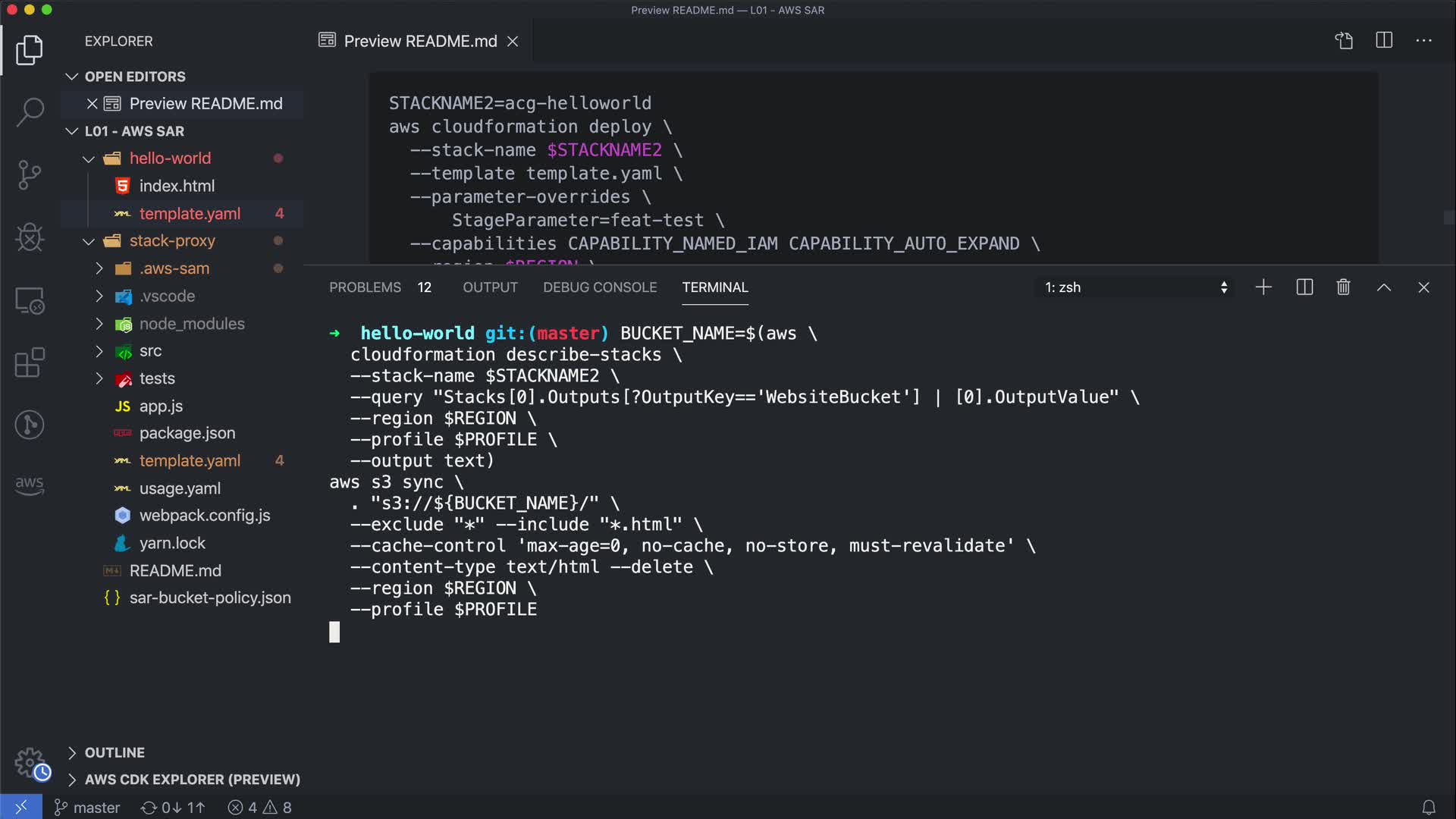Open the zsh terminal selector dropdown
The image size is (1456, 819).
click(1135, 287)
